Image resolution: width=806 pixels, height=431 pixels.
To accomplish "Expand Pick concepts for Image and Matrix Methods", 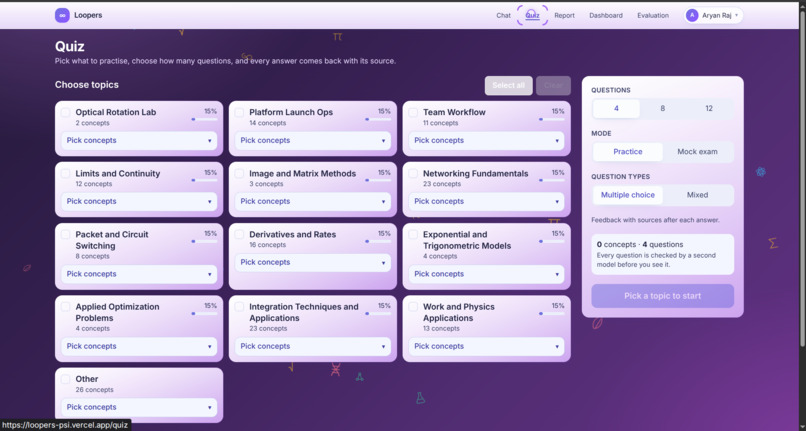I will (x=313, y=202).
